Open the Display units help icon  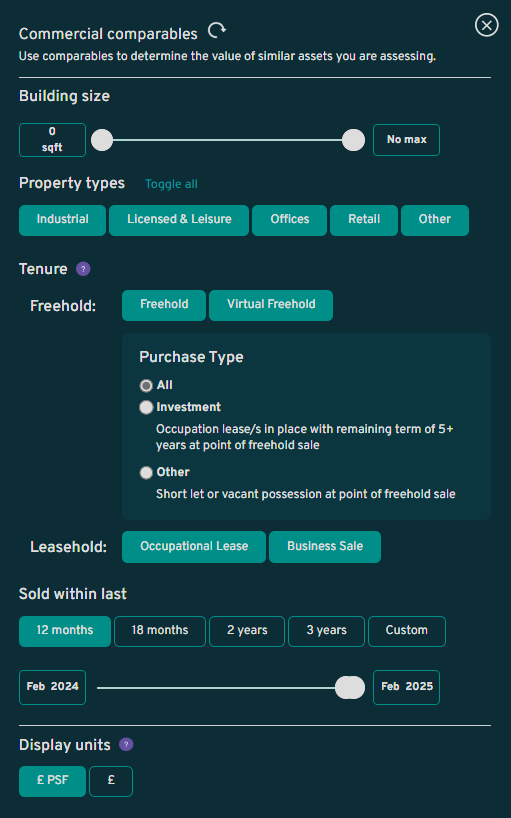tap(126, 744)
